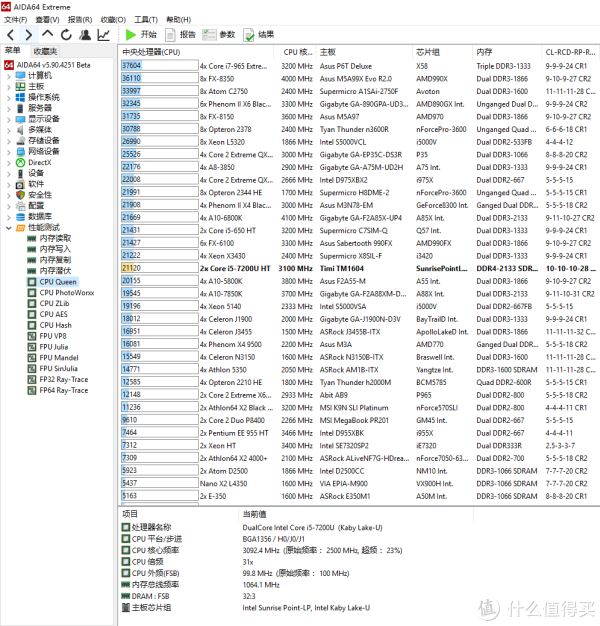600x626 pixels.
Task: Go forward with the right arrow toolbar icon
Action: [28, 35]
